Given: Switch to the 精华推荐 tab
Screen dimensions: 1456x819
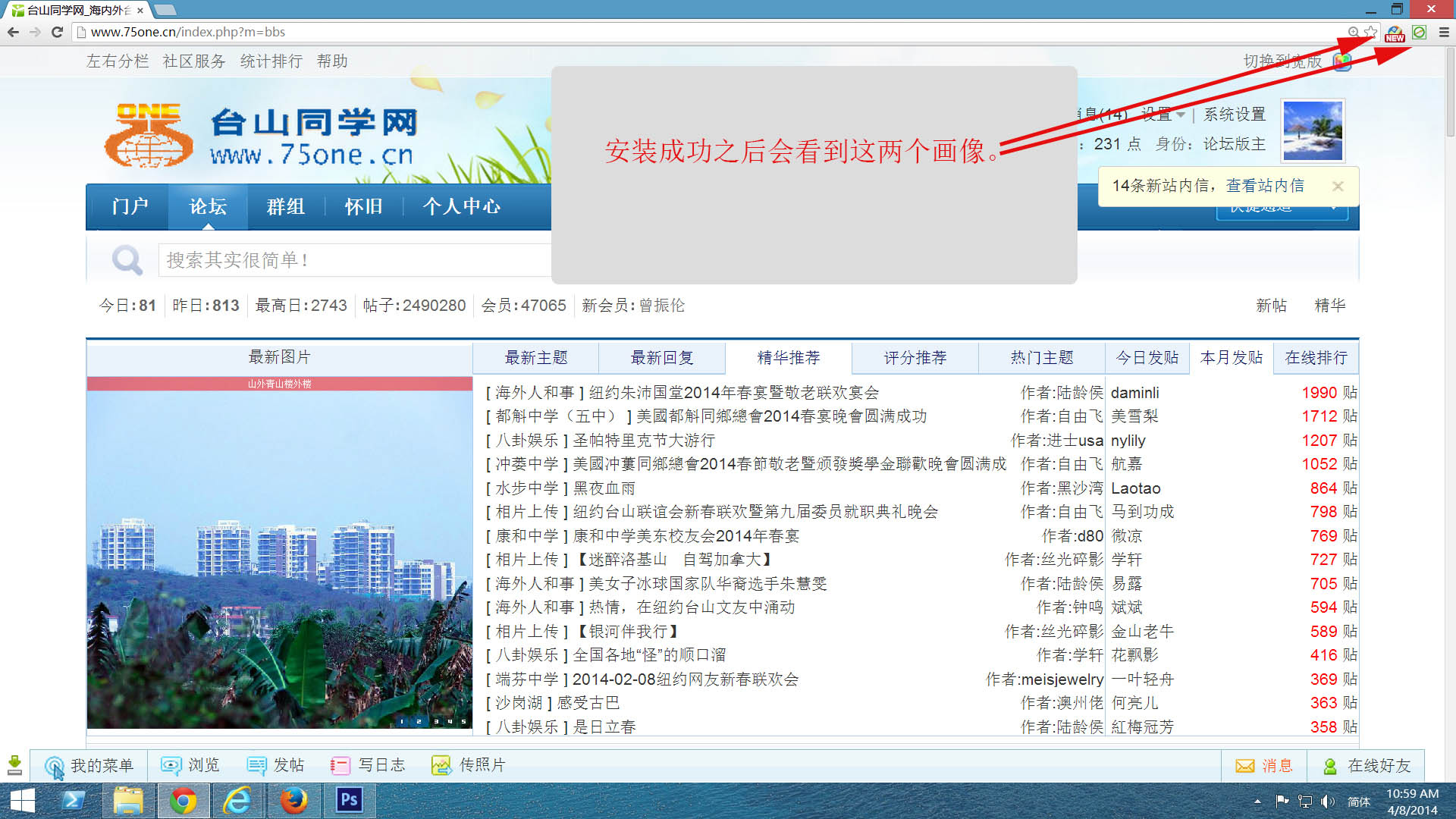Looking at the screenshot, I should point(789,358).
